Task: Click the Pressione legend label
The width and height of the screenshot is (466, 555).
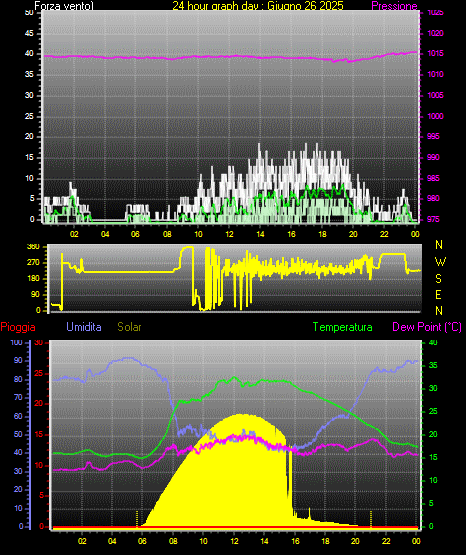Action: pyautogui.click(x=394, y=6)
